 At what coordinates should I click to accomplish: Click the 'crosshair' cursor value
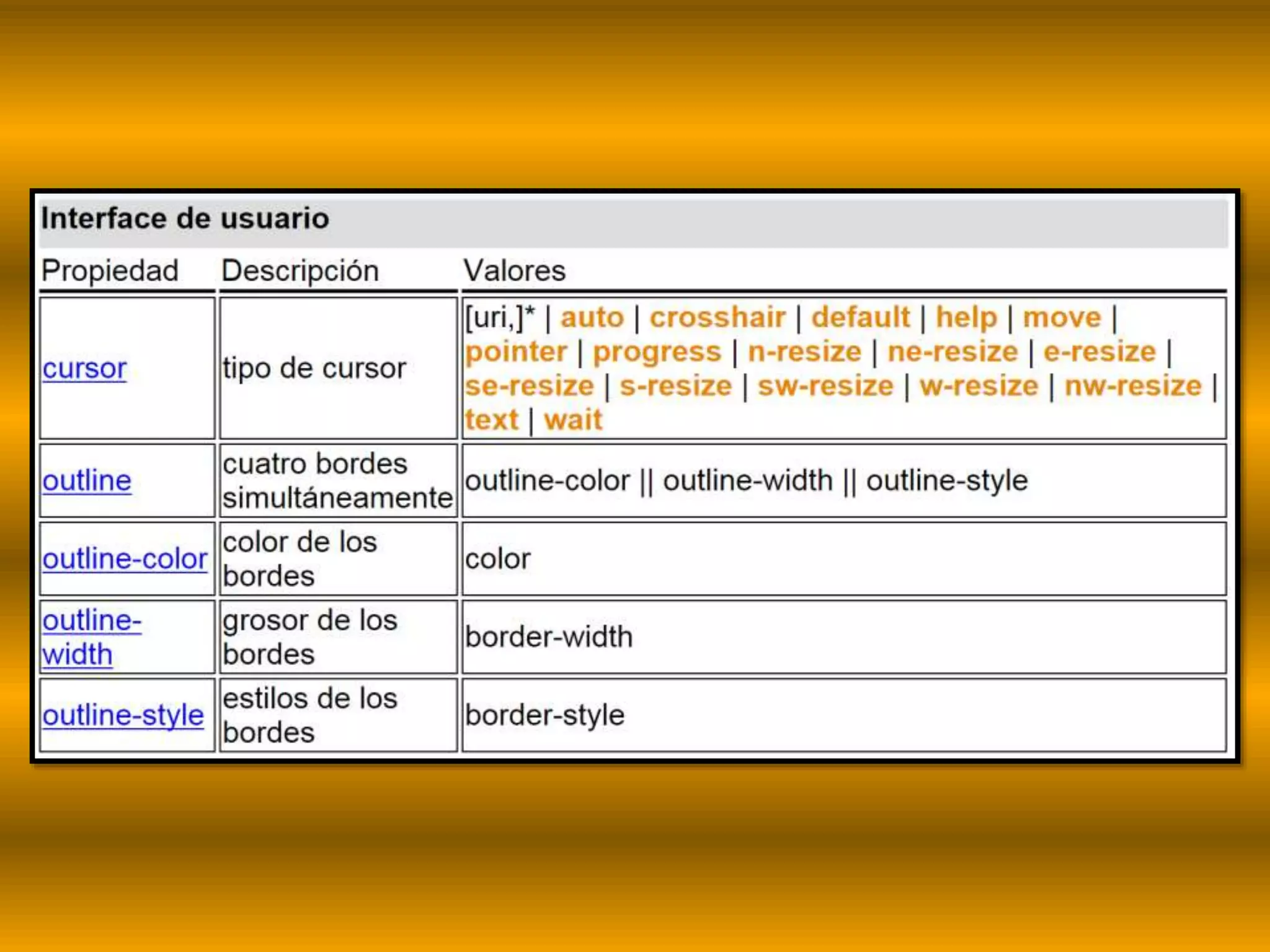pyautogui.click(x=717, y=317)
